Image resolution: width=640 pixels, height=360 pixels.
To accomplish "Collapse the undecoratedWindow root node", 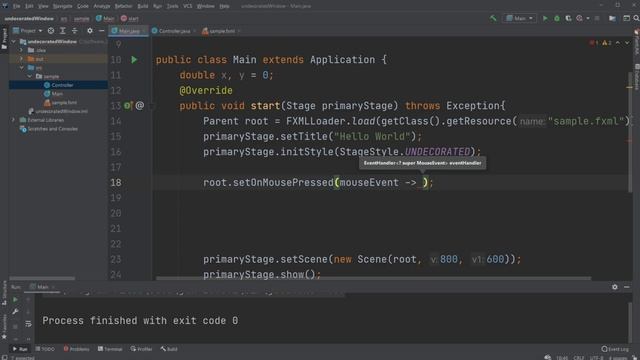I will point(13,42).
